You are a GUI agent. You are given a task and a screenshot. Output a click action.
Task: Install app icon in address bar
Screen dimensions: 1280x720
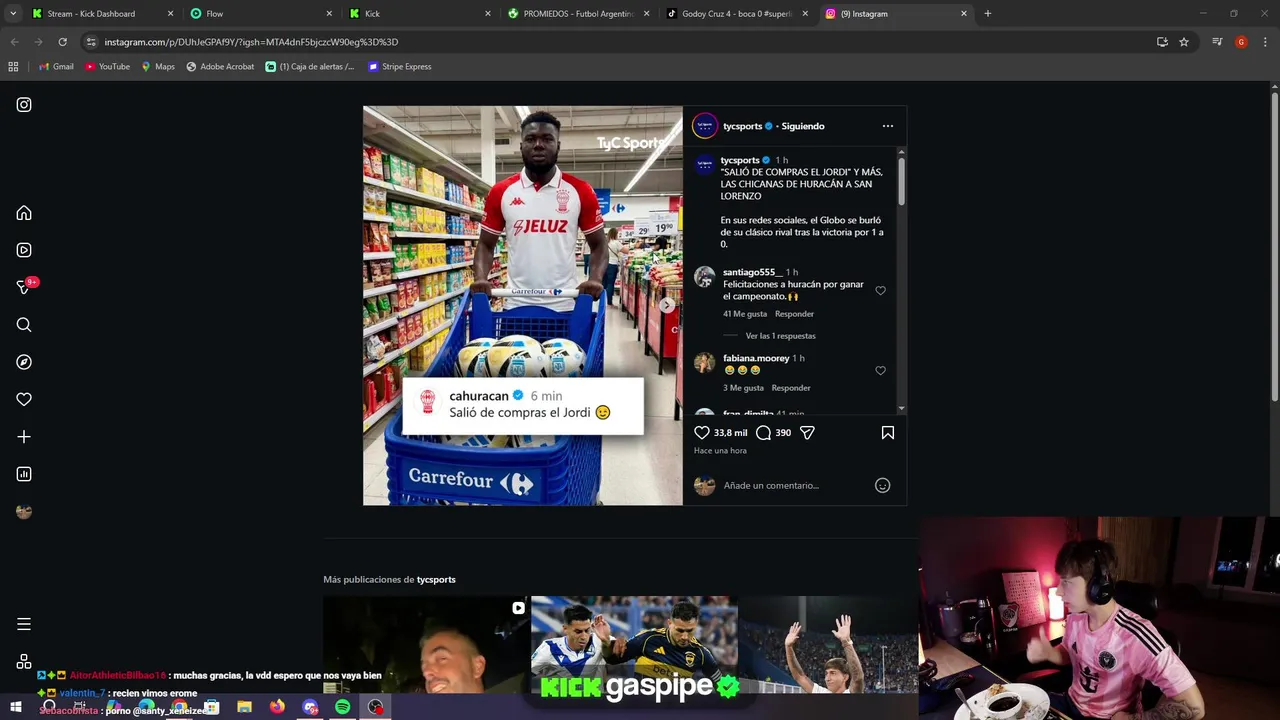tap(1162, 42)
